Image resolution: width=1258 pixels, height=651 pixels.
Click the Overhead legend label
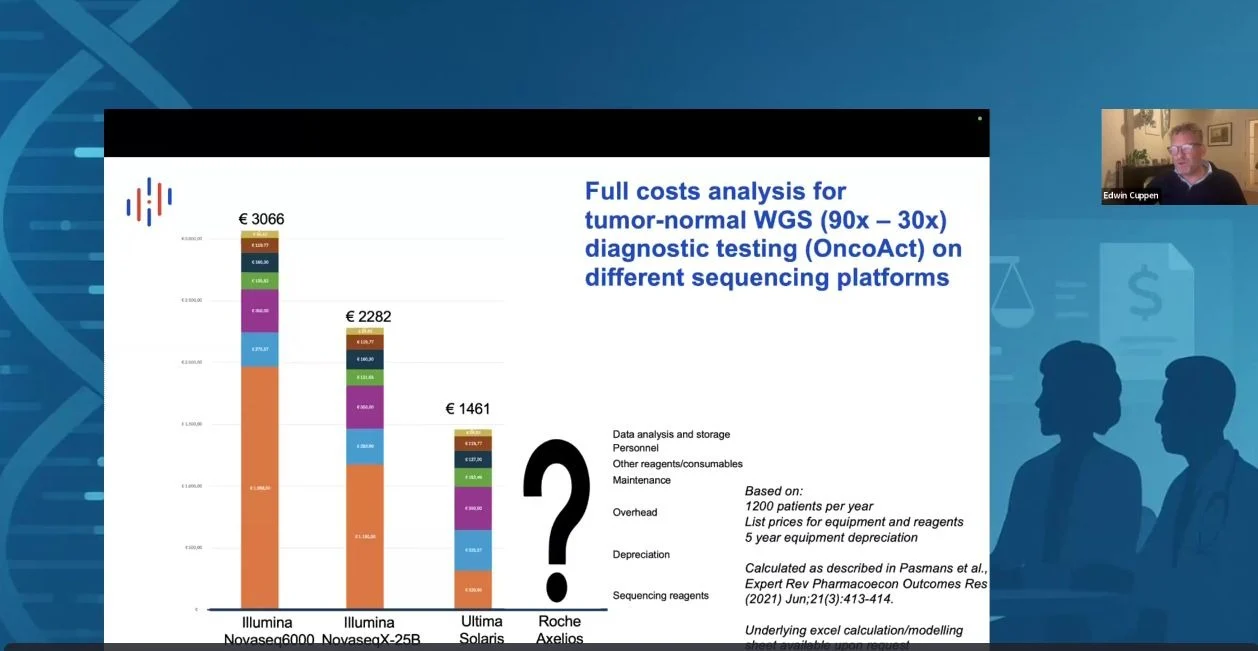pyautogui.click(x=635, y=512)
